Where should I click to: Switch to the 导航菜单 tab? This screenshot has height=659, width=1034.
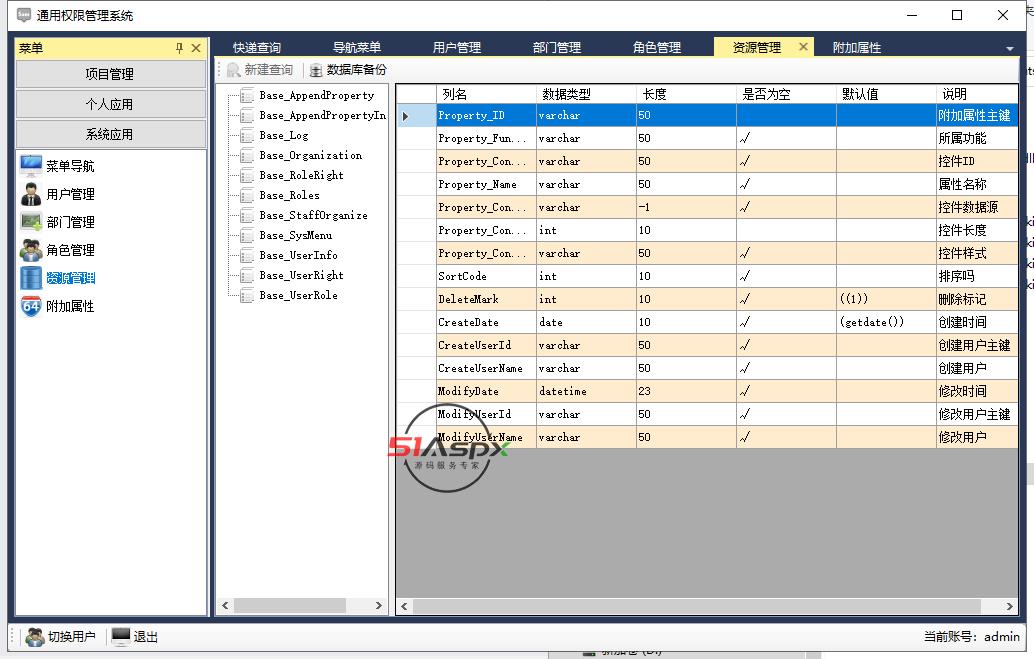point(357,47)
